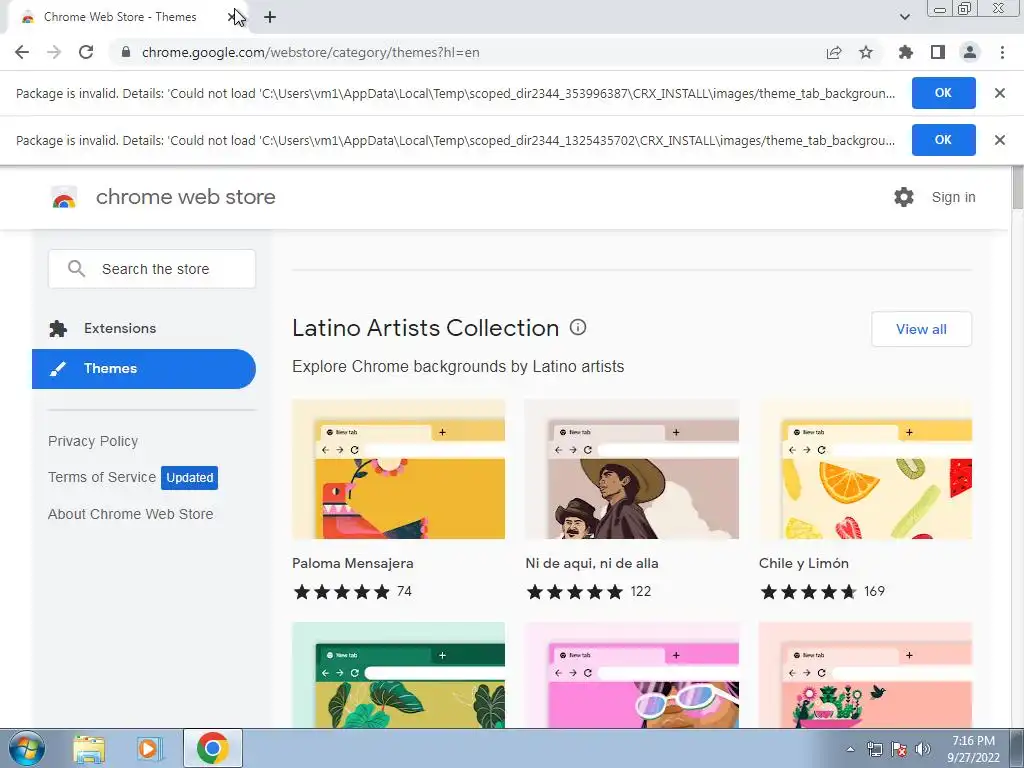Show hidden system tray icons
1024x768 pixels.
[850, 749]
